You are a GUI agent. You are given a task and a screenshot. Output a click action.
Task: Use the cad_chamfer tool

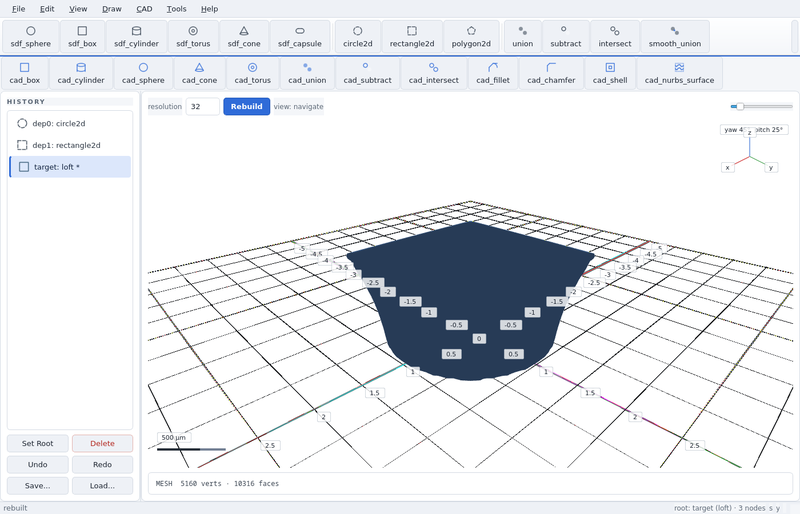(551, 74)
